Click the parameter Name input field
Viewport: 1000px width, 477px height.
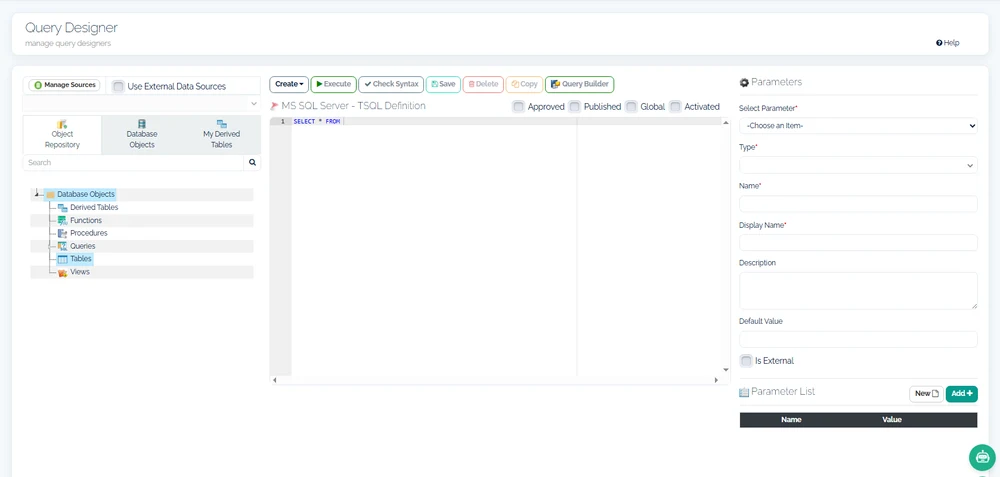point(858,204)
